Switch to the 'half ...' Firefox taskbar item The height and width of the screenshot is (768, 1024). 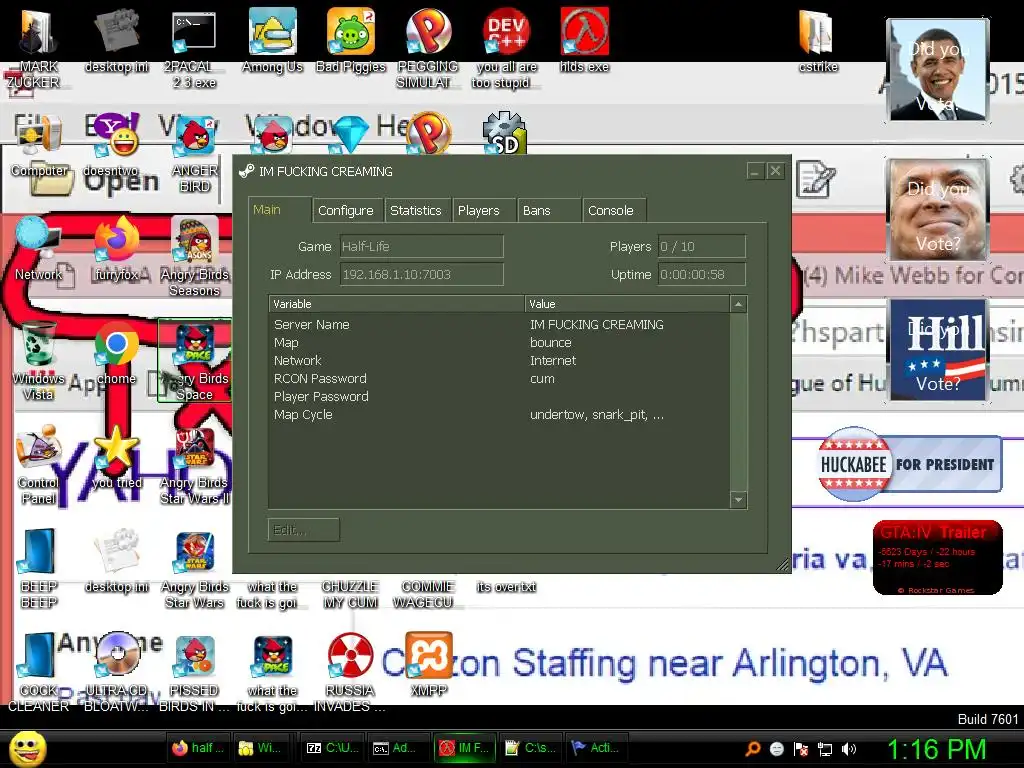(x=198, y=748)
